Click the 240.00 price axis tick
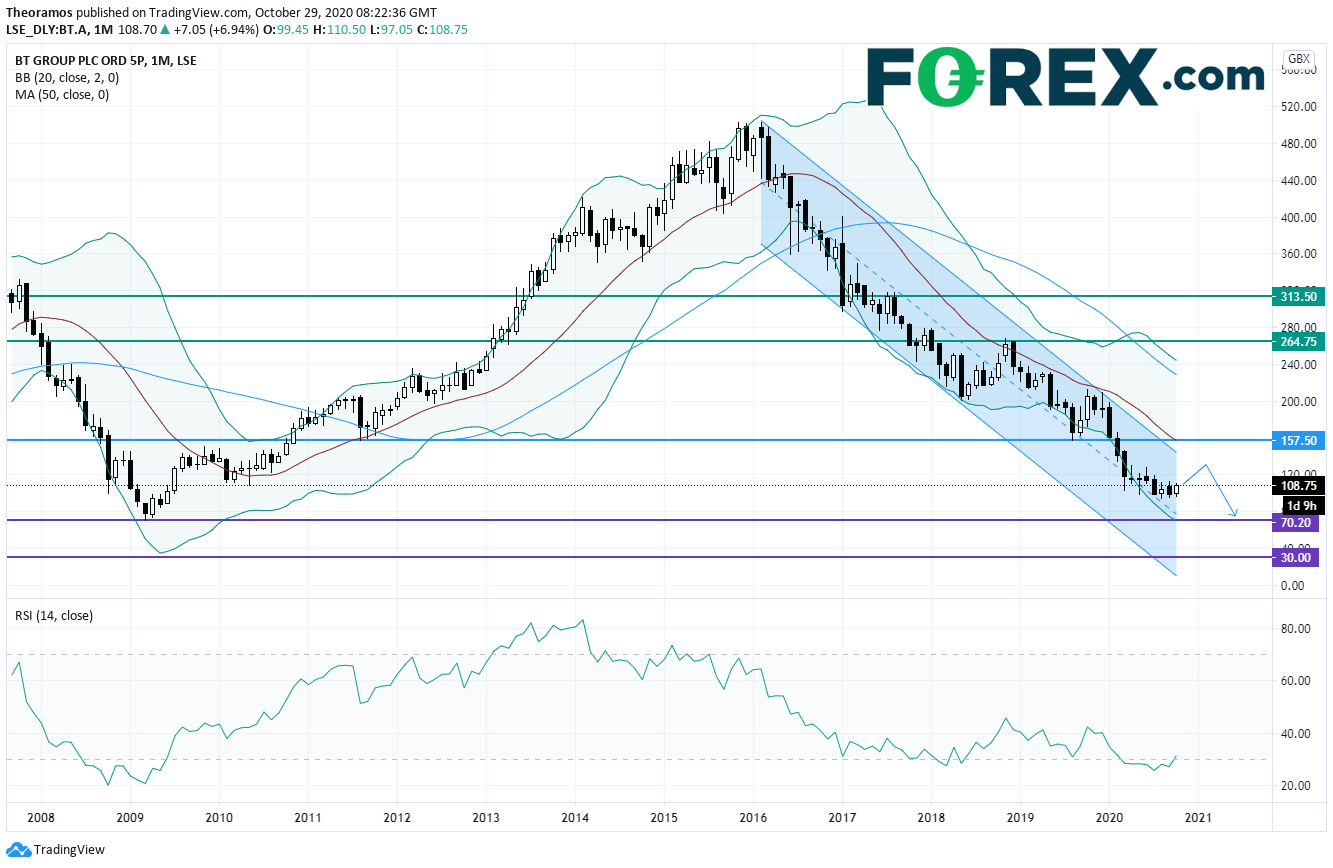The width and height of the screenshot is (1333, 868). (1300, 365)
